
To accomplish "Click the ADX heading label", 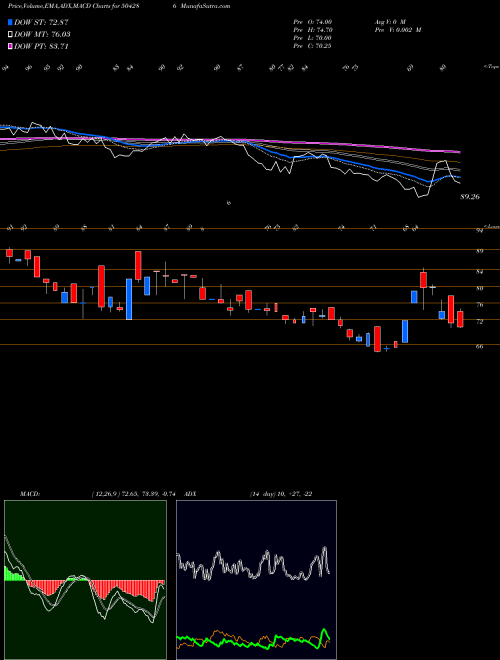I will [190, 494].
